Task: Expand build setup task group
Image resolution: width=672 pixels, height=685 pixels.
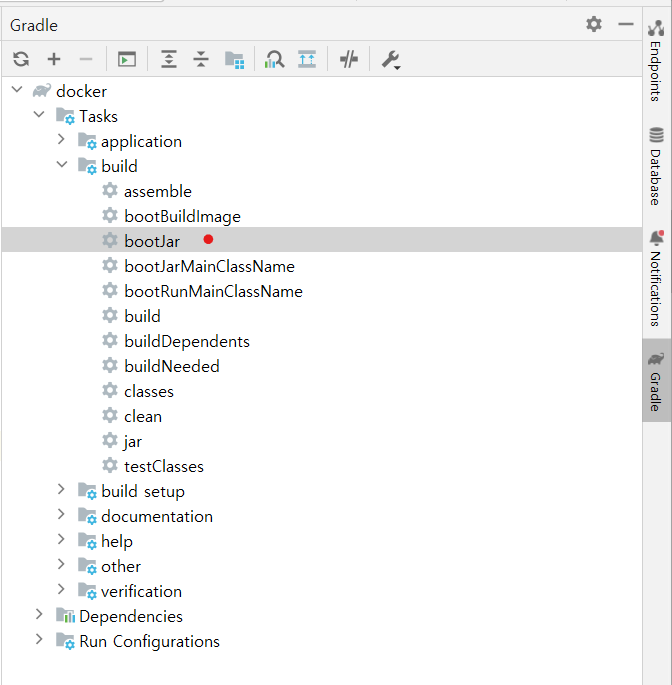Action: (61, 489)
